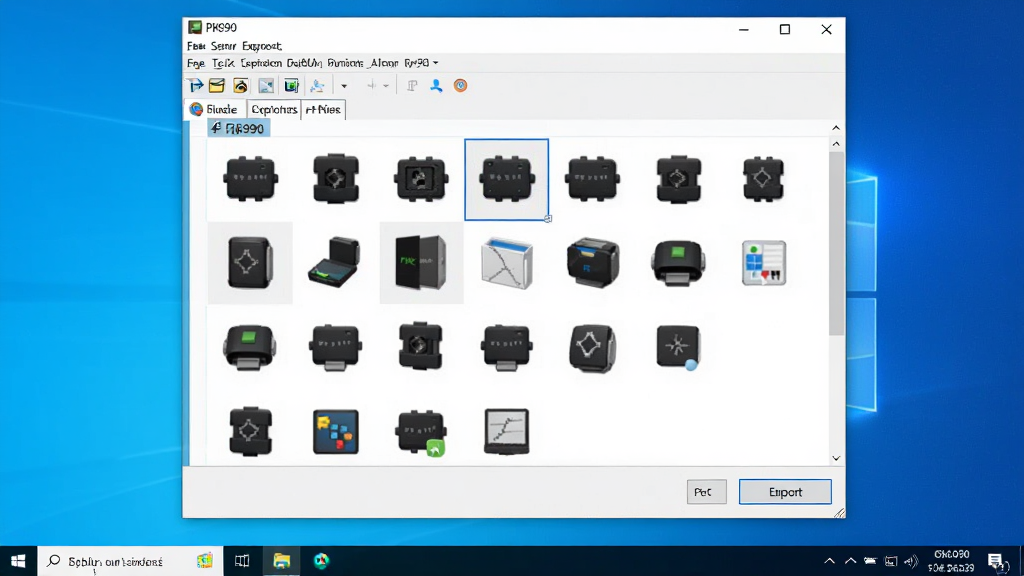Switch to the third 'H-Ners' tab
Image resolution: width=1024 pixels, height=576 pixels.
tap(323, 110)
